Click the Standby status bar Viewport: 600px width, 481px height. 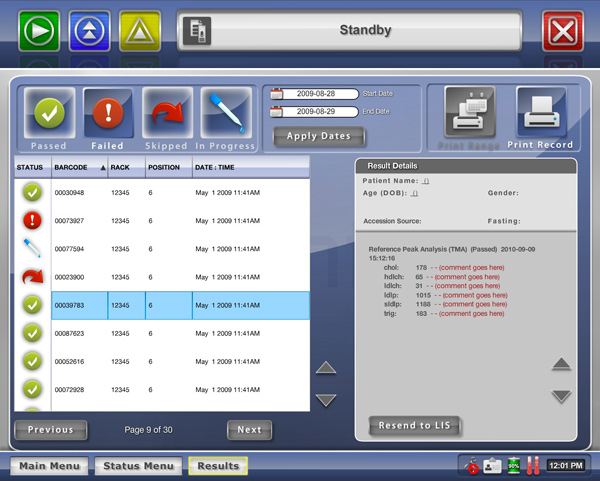(x=349, y=31)
